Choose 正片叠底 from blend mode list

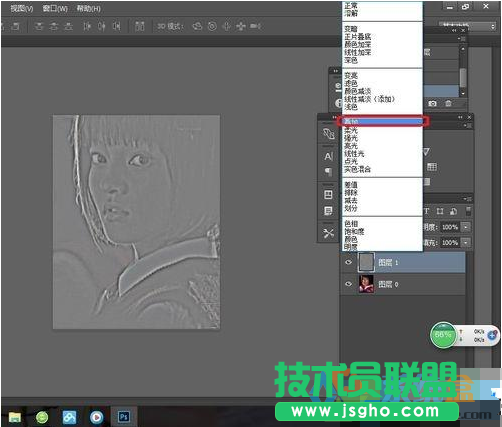coord(358,37)
